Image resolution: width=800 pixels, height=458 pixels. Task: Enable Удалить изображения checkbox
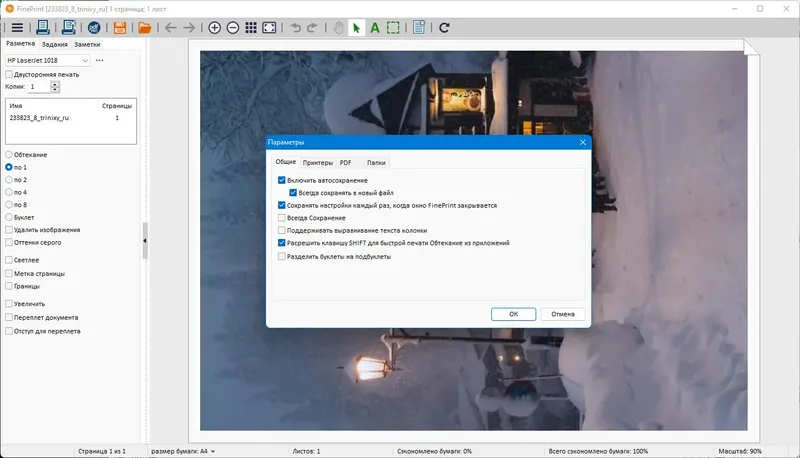tap(9, 230)
